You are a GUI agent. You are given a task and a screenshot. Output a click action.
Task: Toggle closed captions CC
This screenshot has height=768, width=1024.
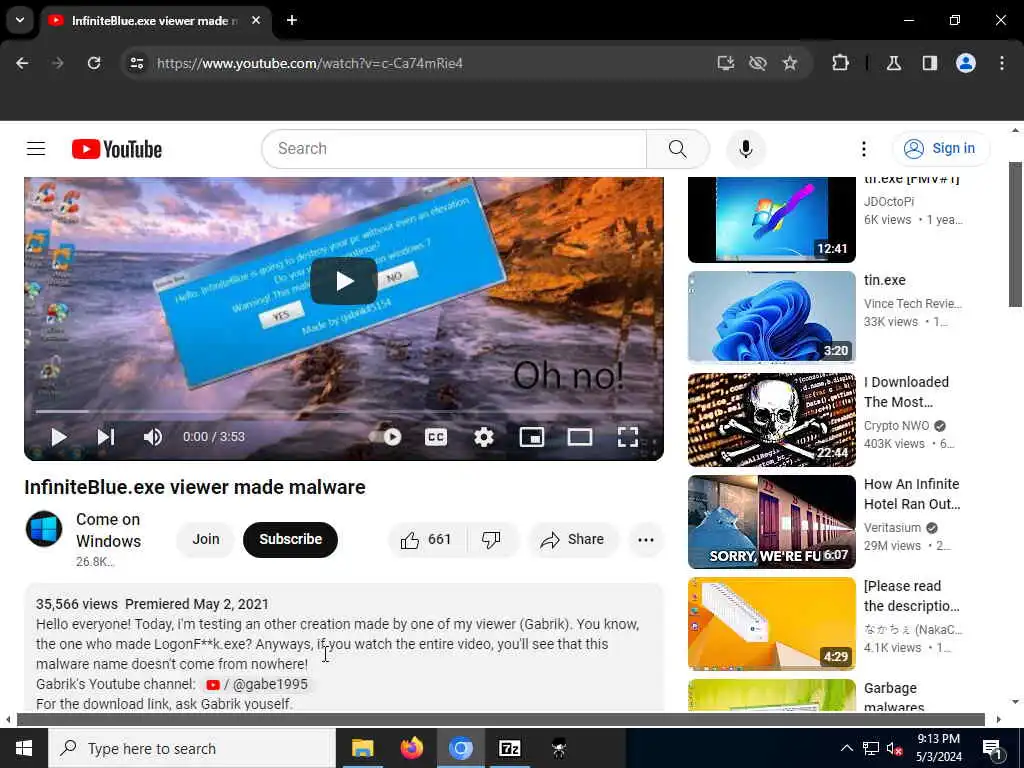(x=436, y=437)
